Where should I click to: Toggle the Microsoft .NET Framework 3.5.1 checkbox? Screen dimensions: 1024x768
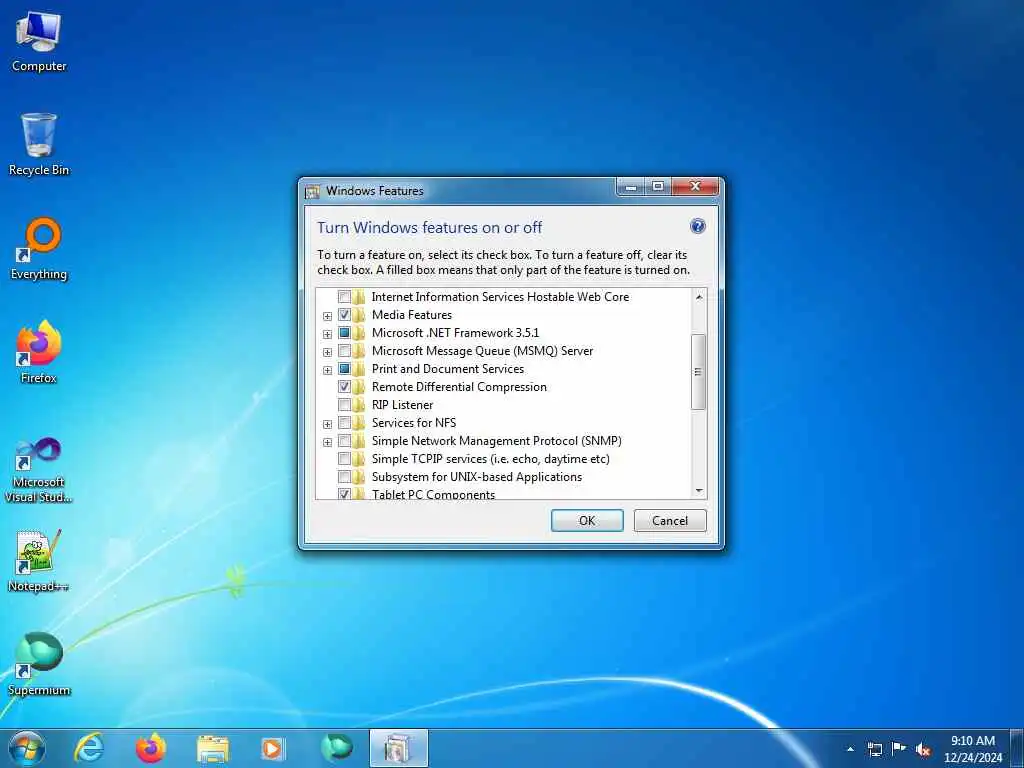pyautogui.click(x=344, y=333)
